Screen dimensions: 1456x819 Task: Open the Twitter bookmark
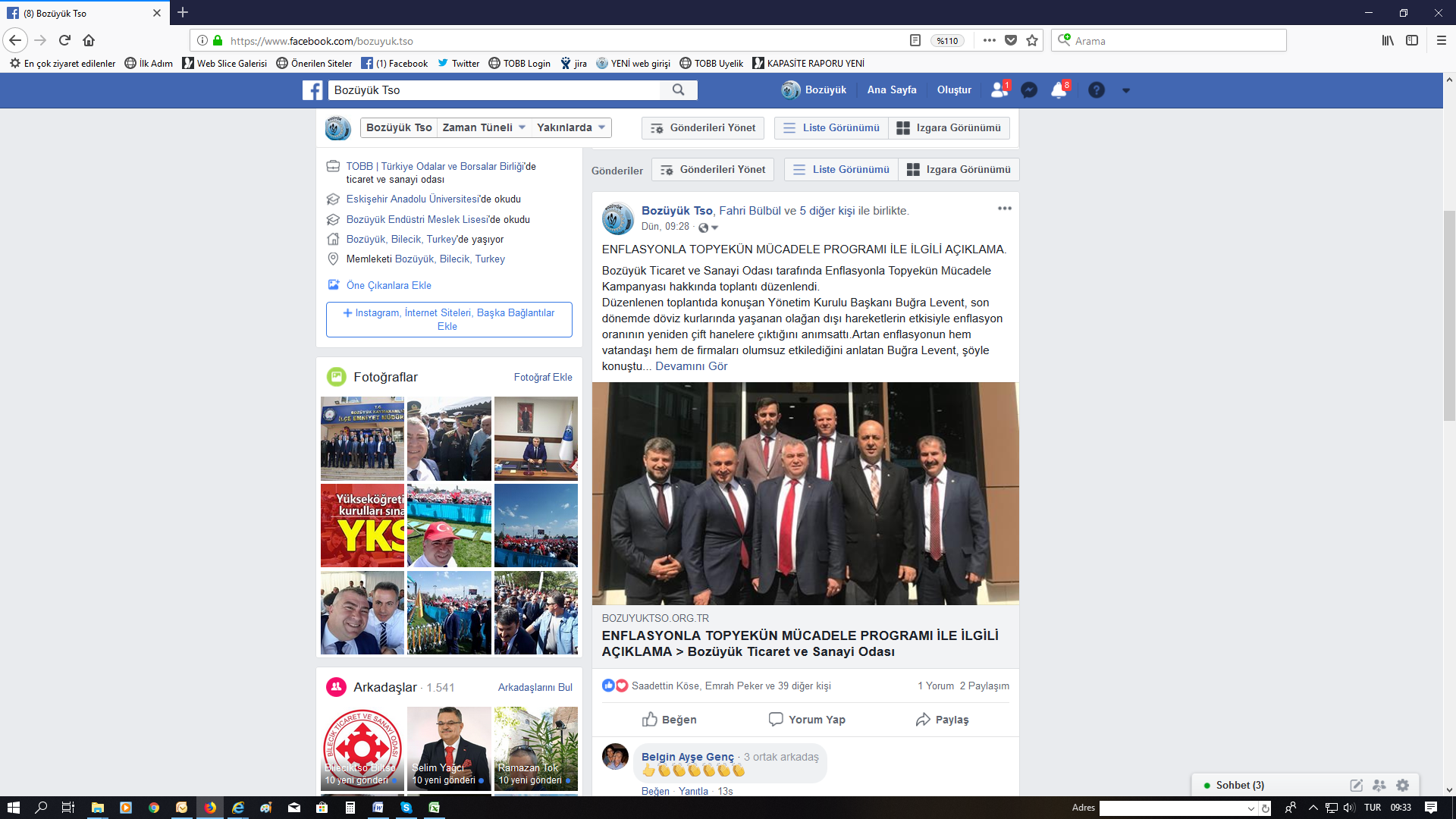click(x=458, y=64)
